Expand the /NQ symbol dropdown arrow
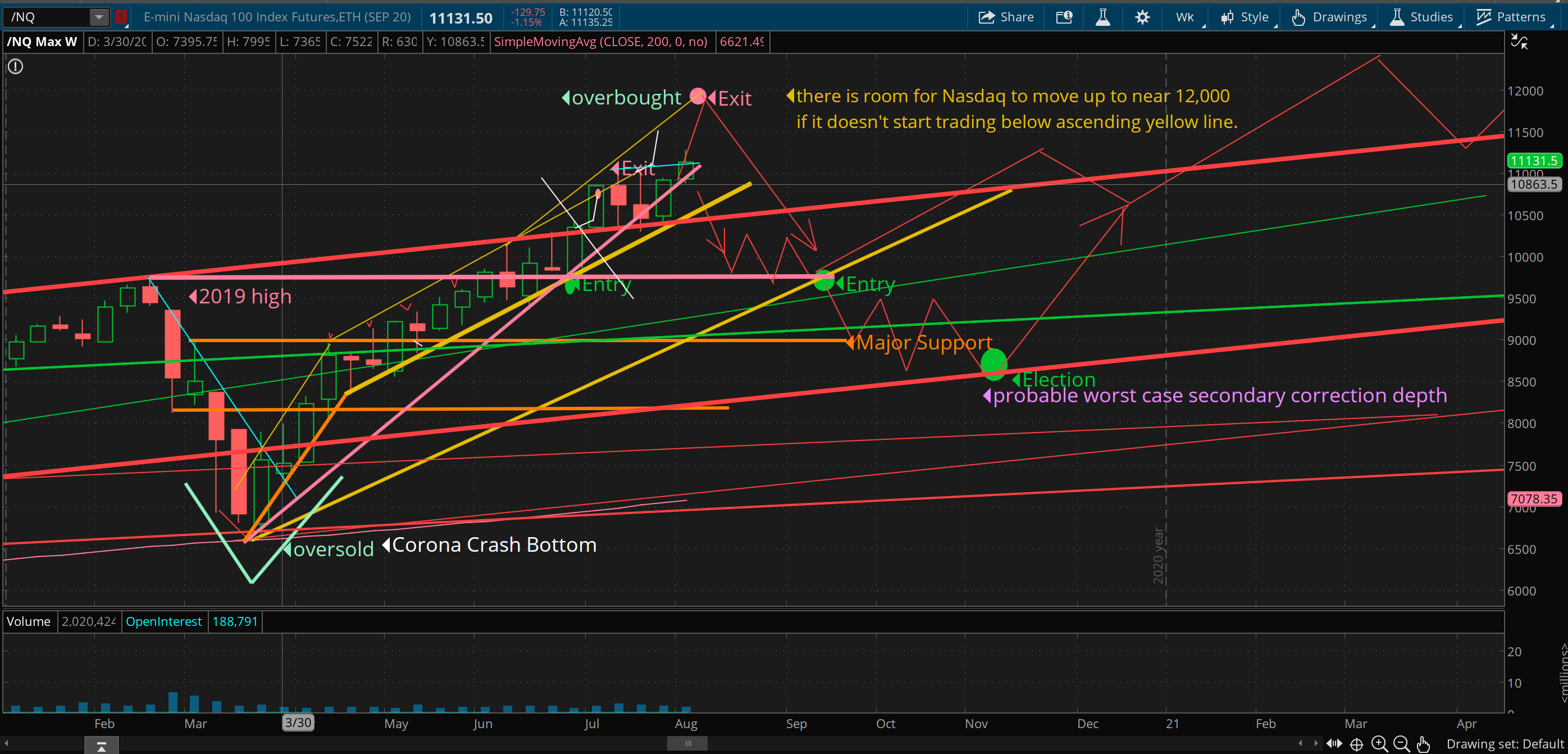1568x754 pixels. pyautogui.click(x=99, y=17)
